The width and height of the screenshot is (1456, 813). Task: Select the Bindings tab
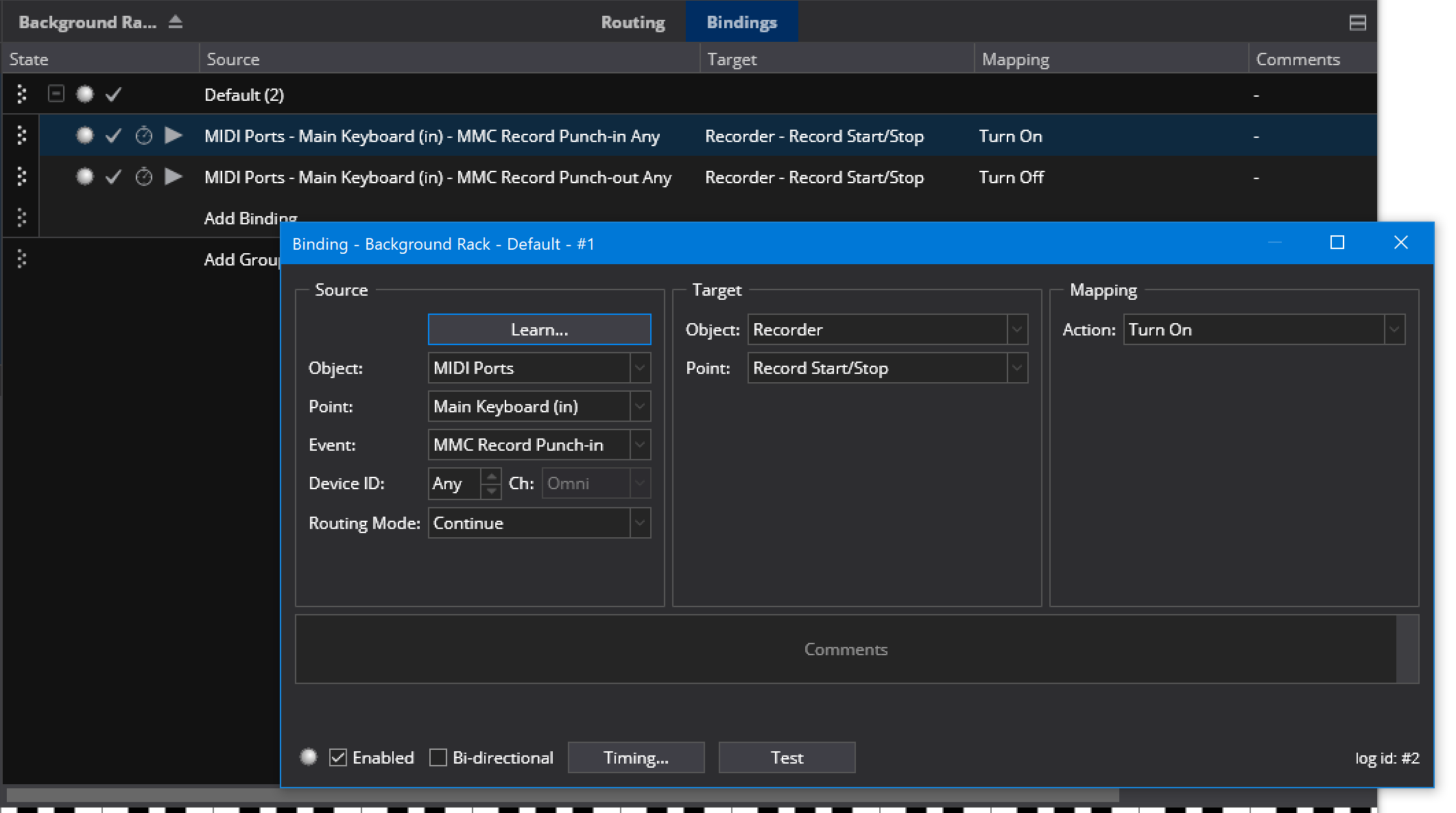click(741, 22)
